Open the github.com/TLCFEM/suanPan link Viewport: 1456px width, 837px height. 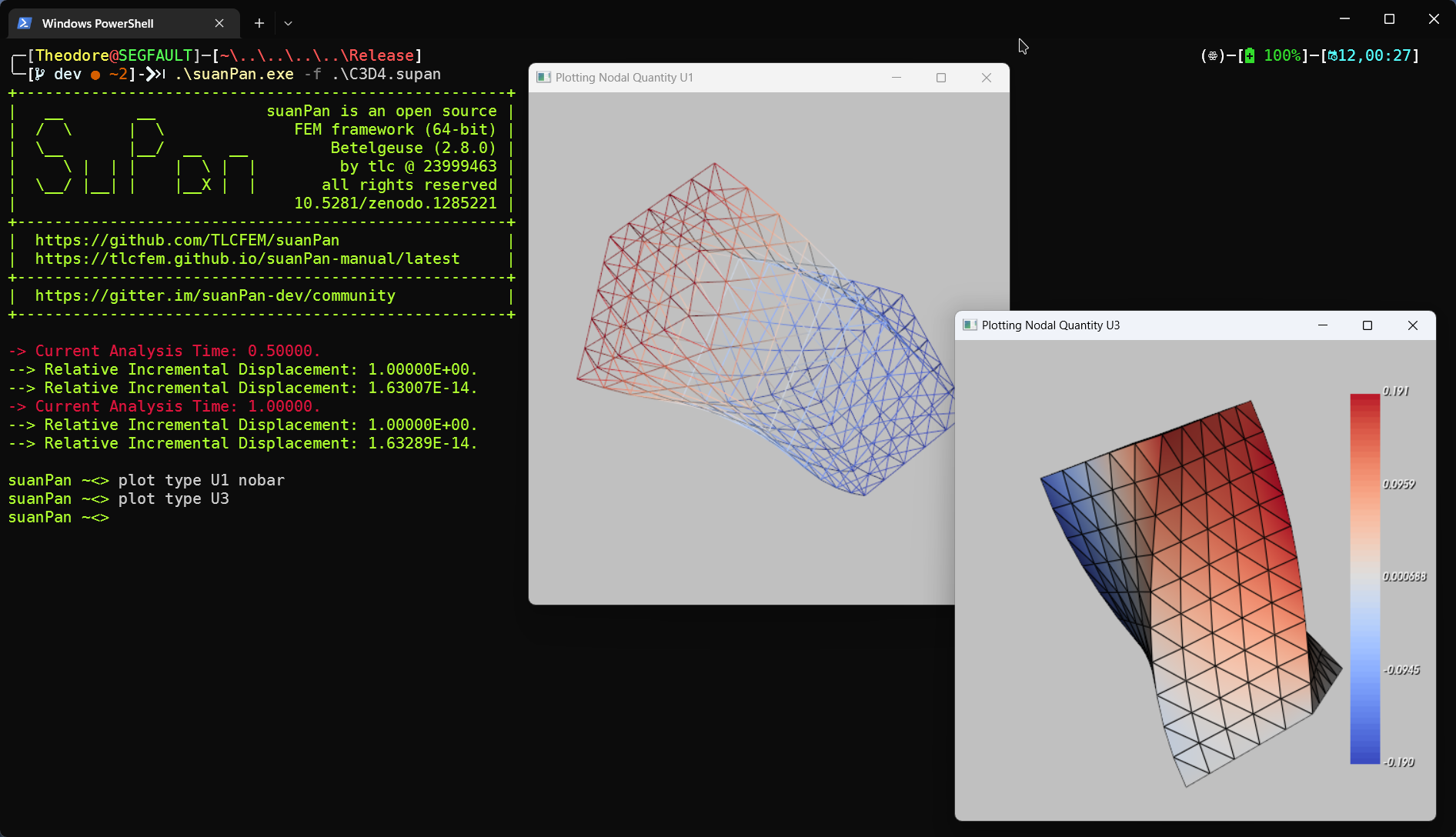(187, 240)
